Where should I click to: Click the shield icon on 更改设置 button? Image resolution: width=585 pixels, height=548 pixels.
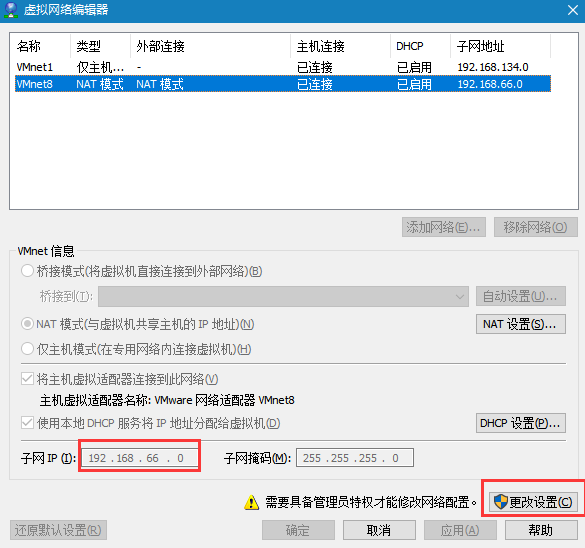[500, 502]
